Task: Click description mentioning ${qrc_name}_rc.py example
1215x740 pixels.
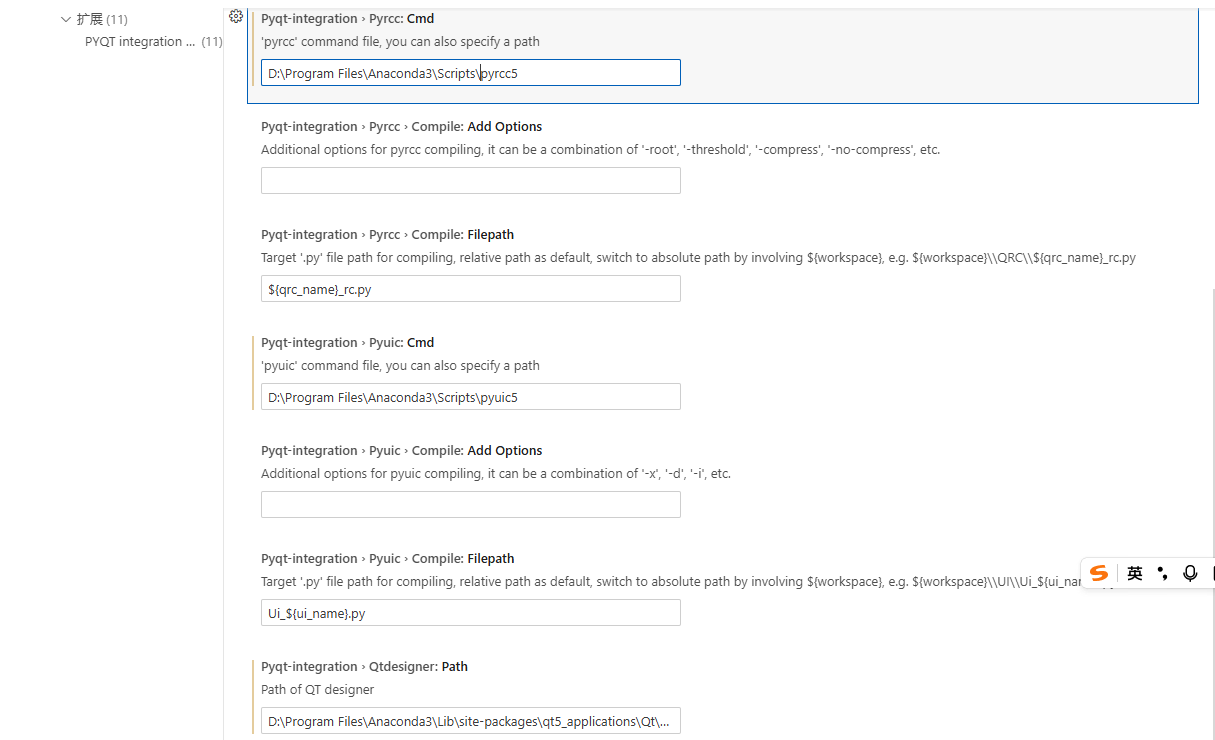Action: click(x=698, y=257)
